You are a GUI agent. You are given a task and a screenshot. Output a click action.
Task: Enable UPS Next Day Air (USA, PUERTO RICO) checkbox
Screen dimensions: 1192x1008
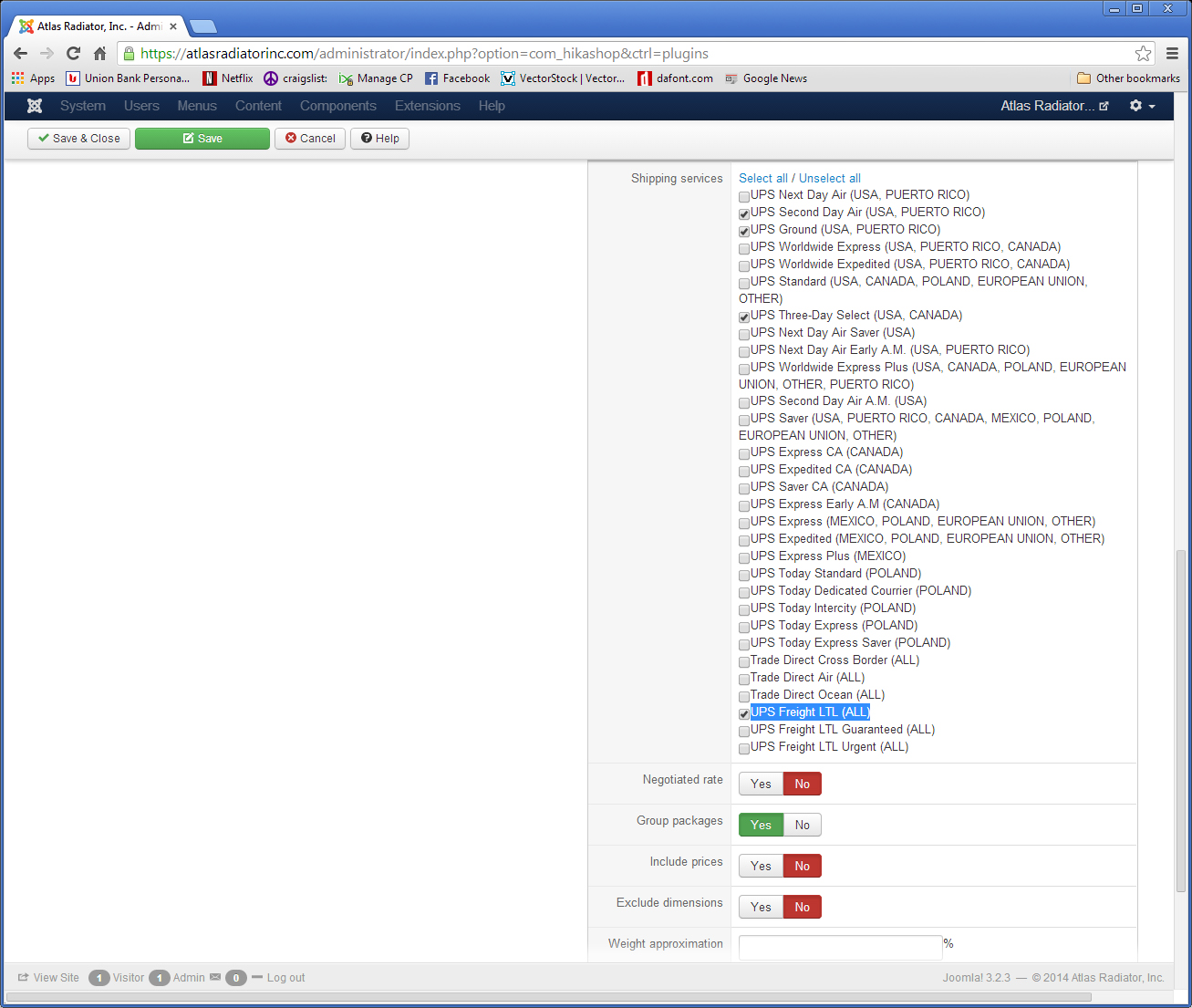(x=744, y=196)
